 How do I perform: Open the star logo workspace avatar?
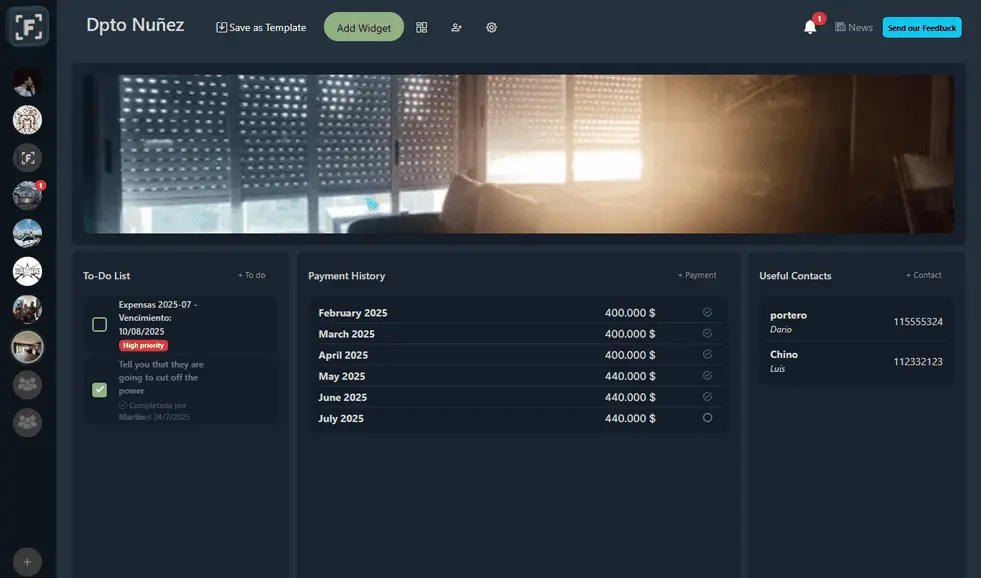point(28,271)
